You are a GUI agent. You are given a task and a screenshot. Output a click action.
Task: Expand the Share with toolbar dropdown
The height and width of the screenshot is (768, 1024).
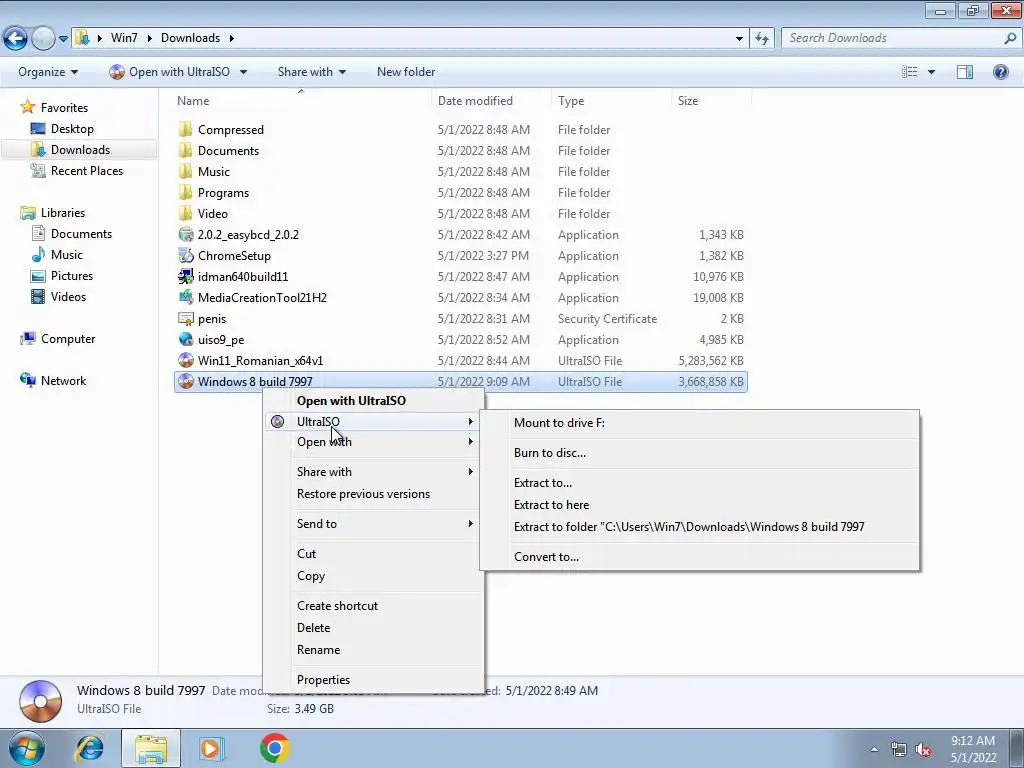tap(312, 72)
